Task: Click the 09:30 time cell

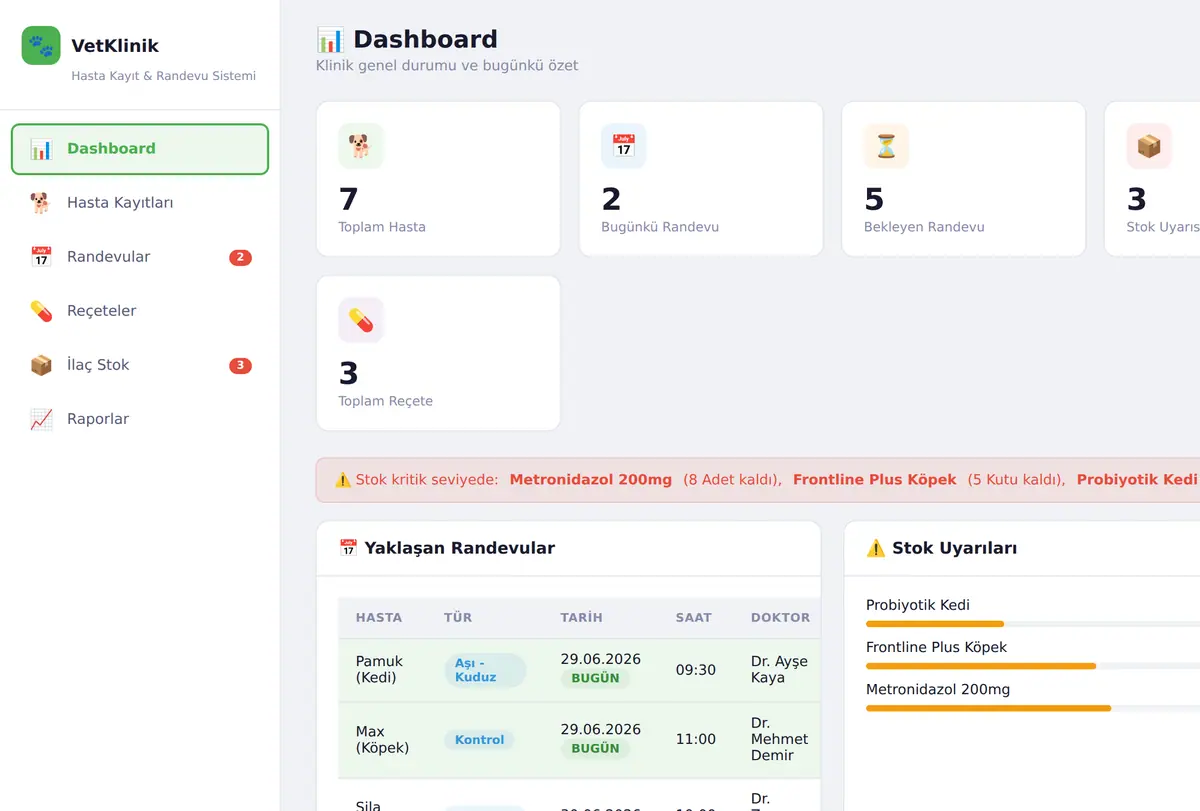Action: coord(696,670)
